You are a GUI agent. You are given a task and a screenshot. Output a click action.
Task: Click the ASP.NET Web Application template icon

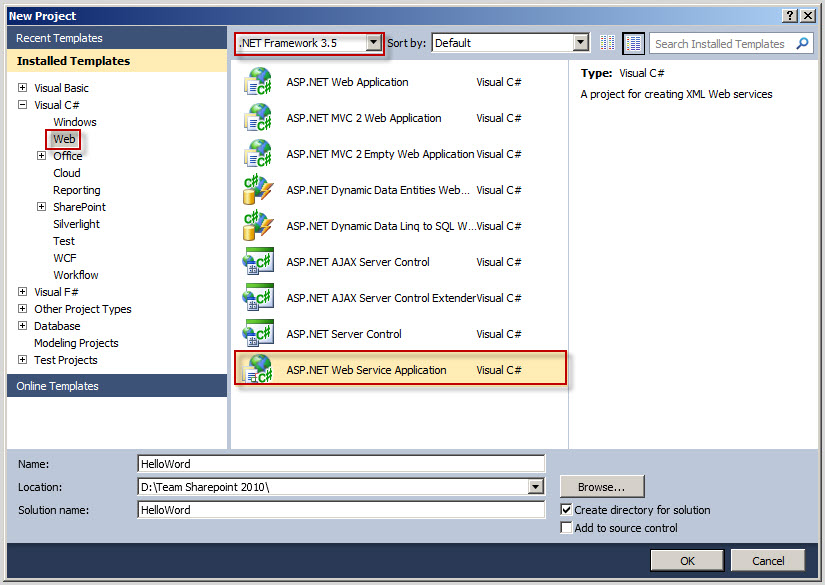(x=258, y=82)
